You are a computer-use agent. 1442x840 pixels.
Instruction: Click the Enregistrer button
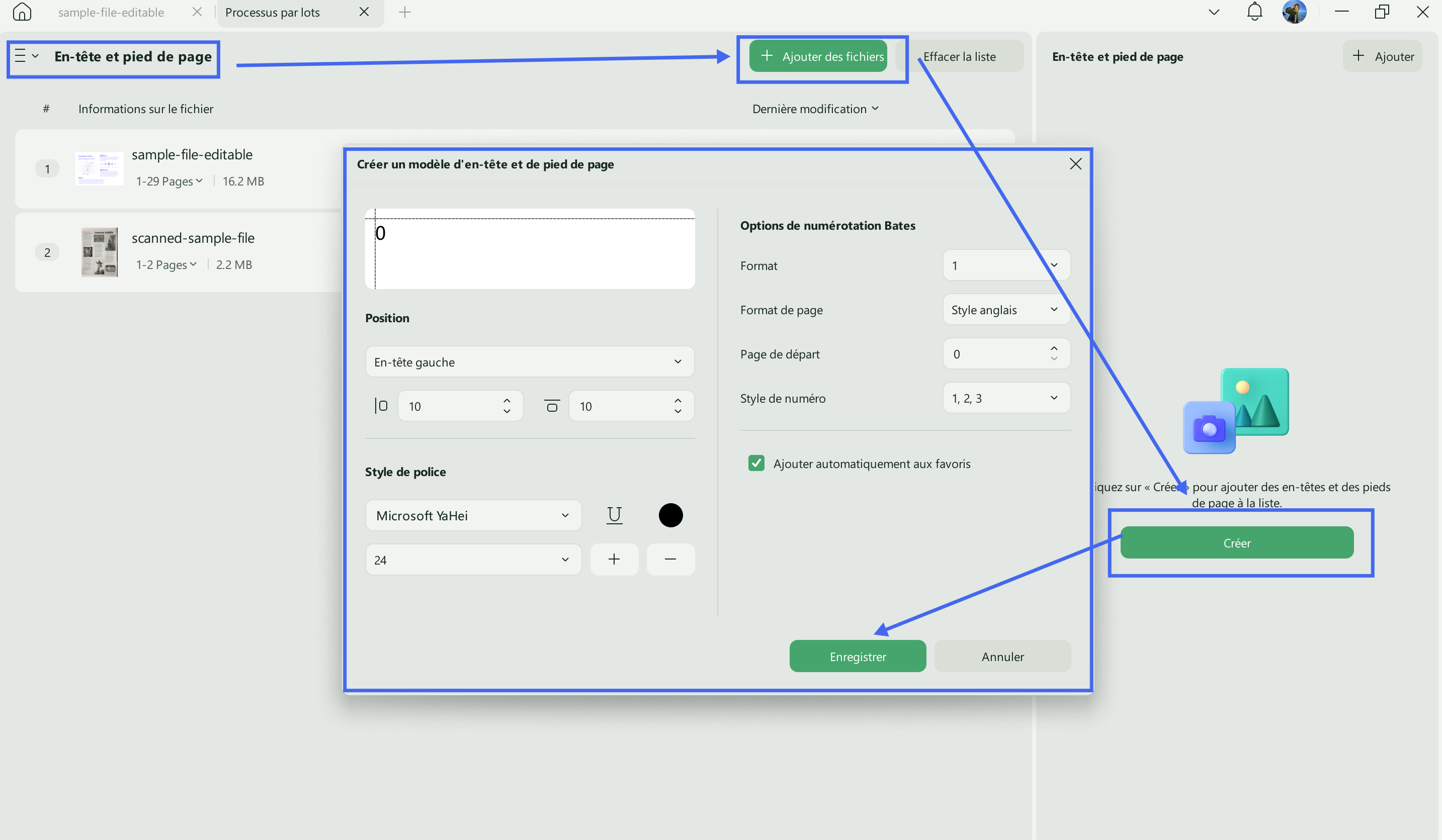click(x=858, y=657)
